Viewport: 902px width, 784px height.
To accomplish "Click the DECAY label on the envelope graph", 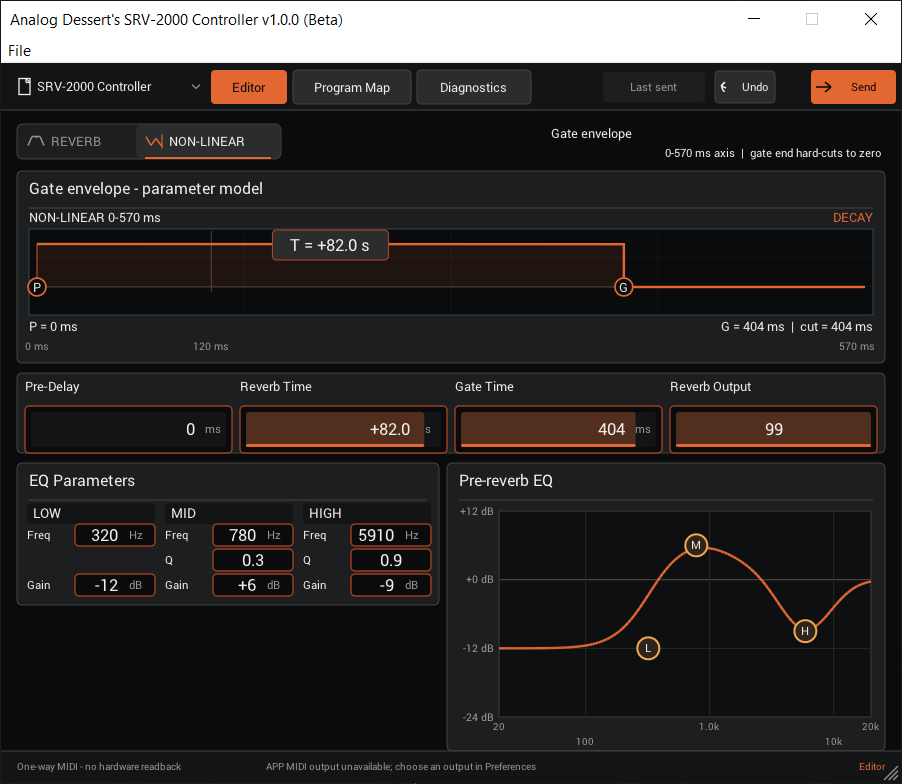I will [853, 217].
